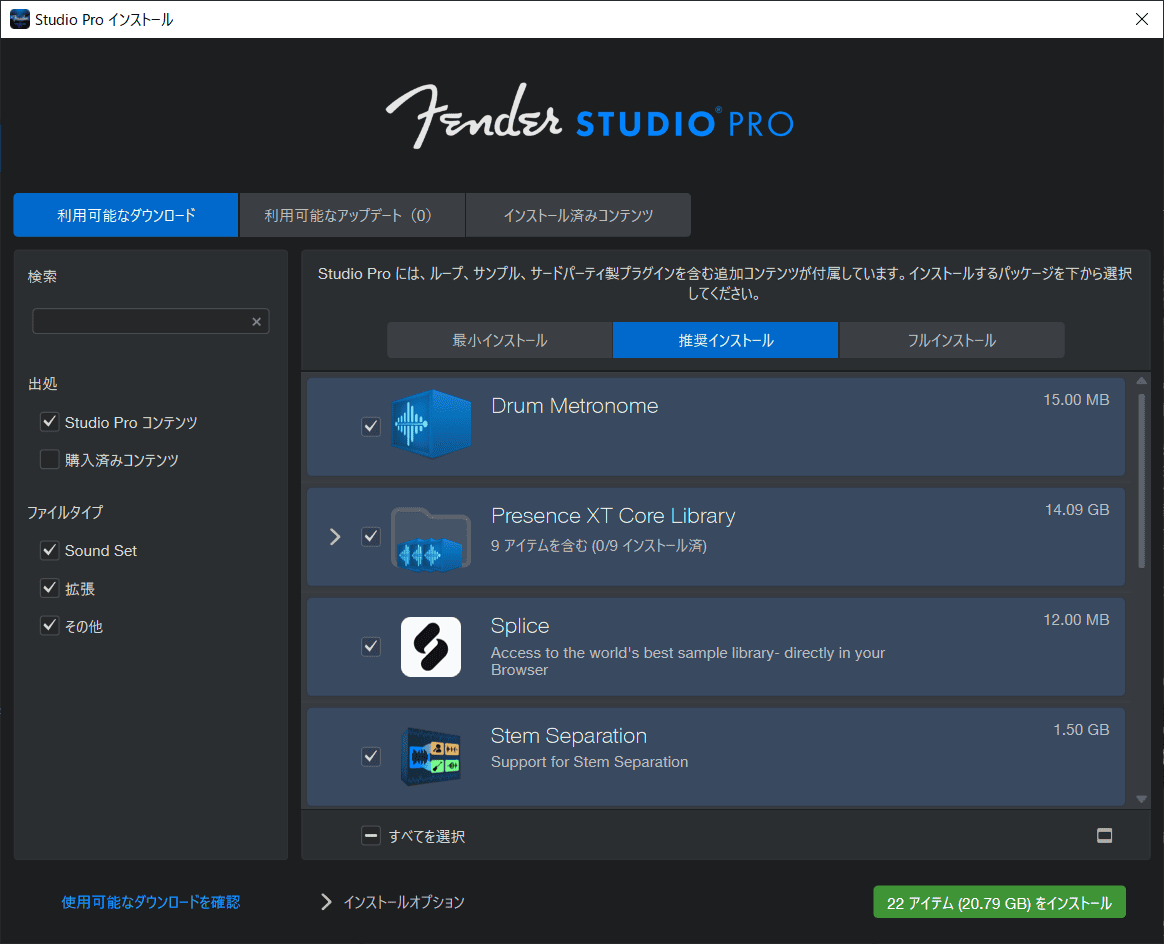Click the 使用可能なダウンロードを確認 link

pyautogui.click(x=150, y=901)
